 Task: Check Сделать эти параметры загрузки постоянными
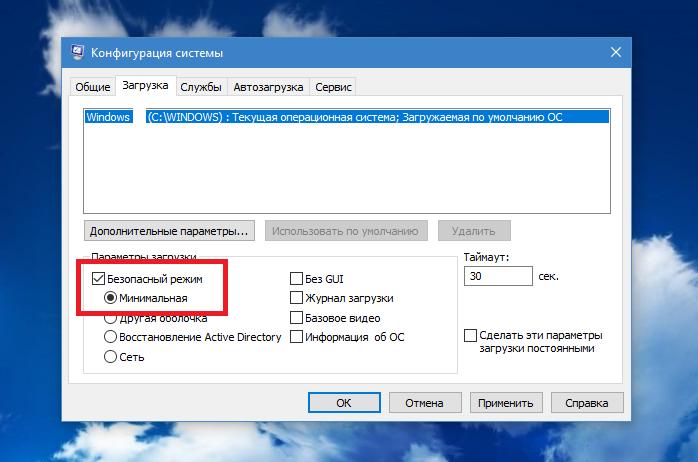(470, 335)
